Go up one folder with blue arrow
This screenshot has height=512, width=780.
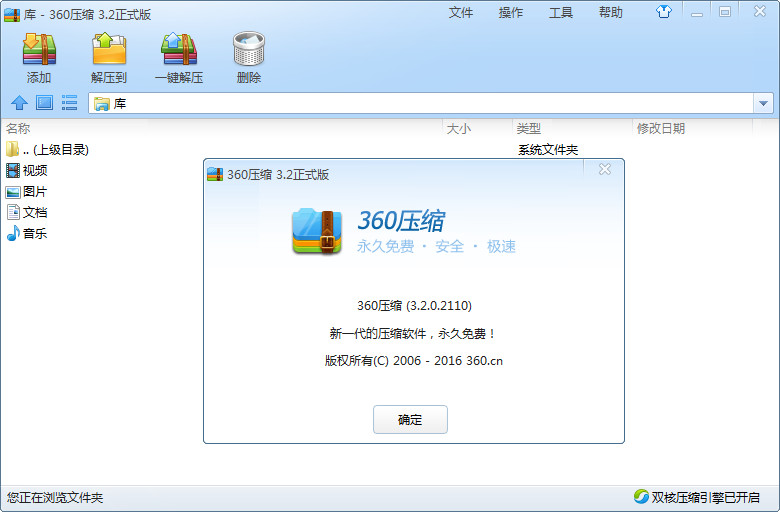click(19, 103)
